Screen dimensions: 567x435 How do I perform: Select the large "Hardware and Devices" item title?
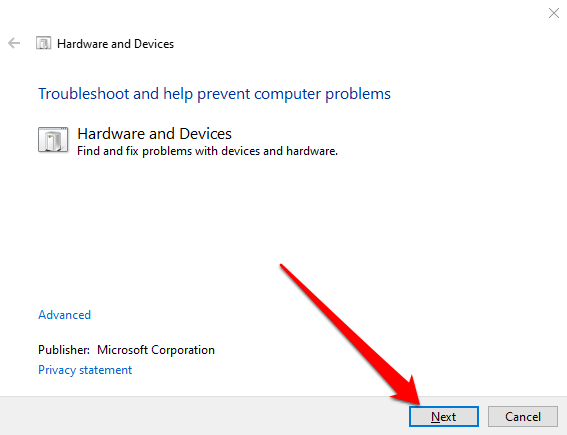(154, 134)
